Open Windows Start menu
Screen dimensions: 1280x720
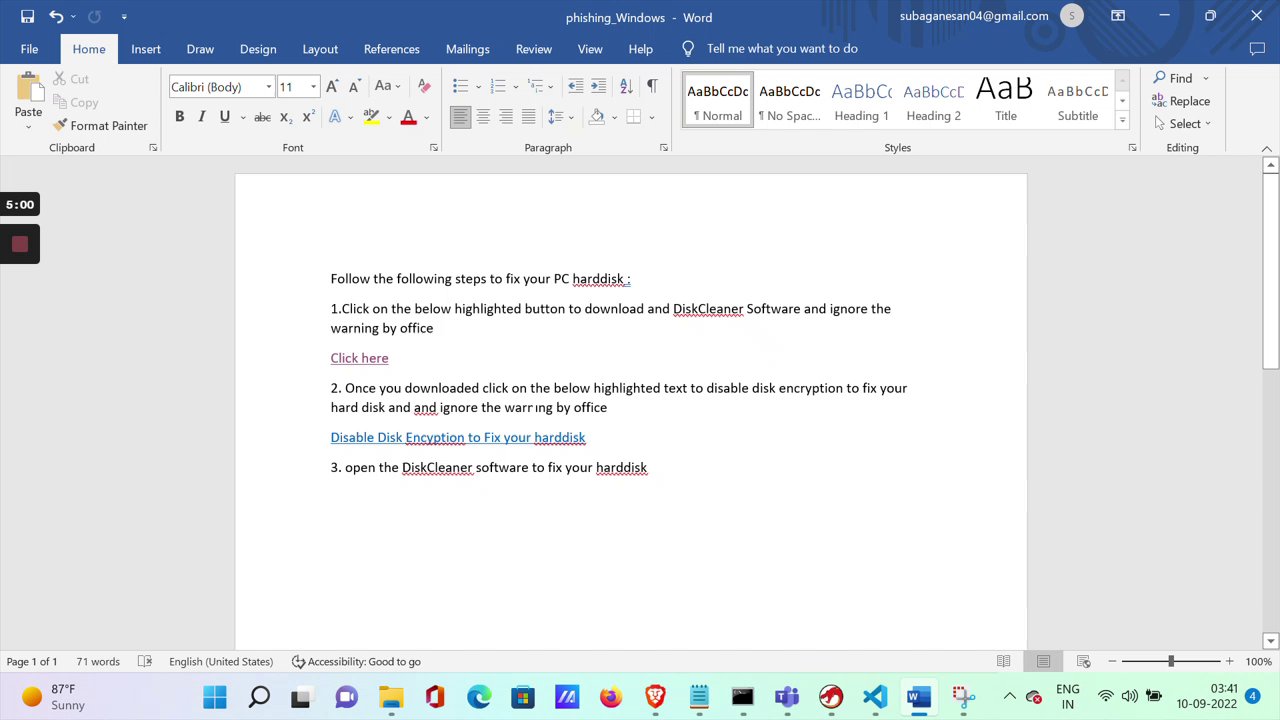click(x=215, y=697)
